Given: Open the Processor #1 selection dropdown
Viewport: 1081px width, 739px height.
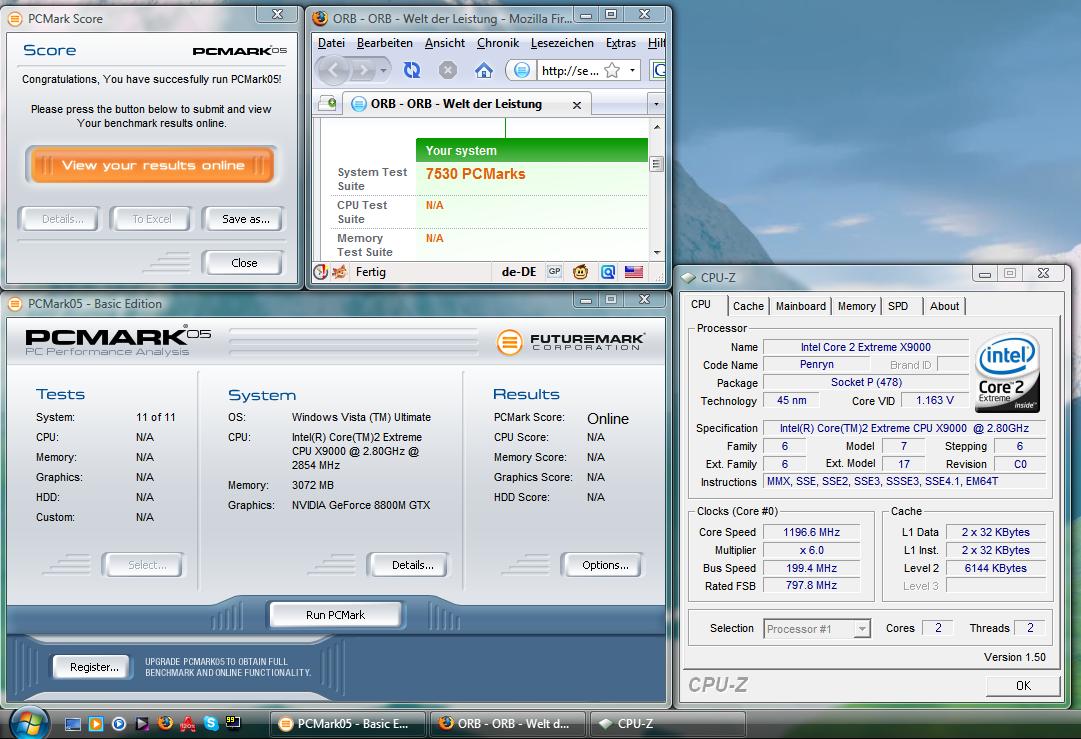Looking at the screenshot, I should pyautogui.click(x=861, y=629).
